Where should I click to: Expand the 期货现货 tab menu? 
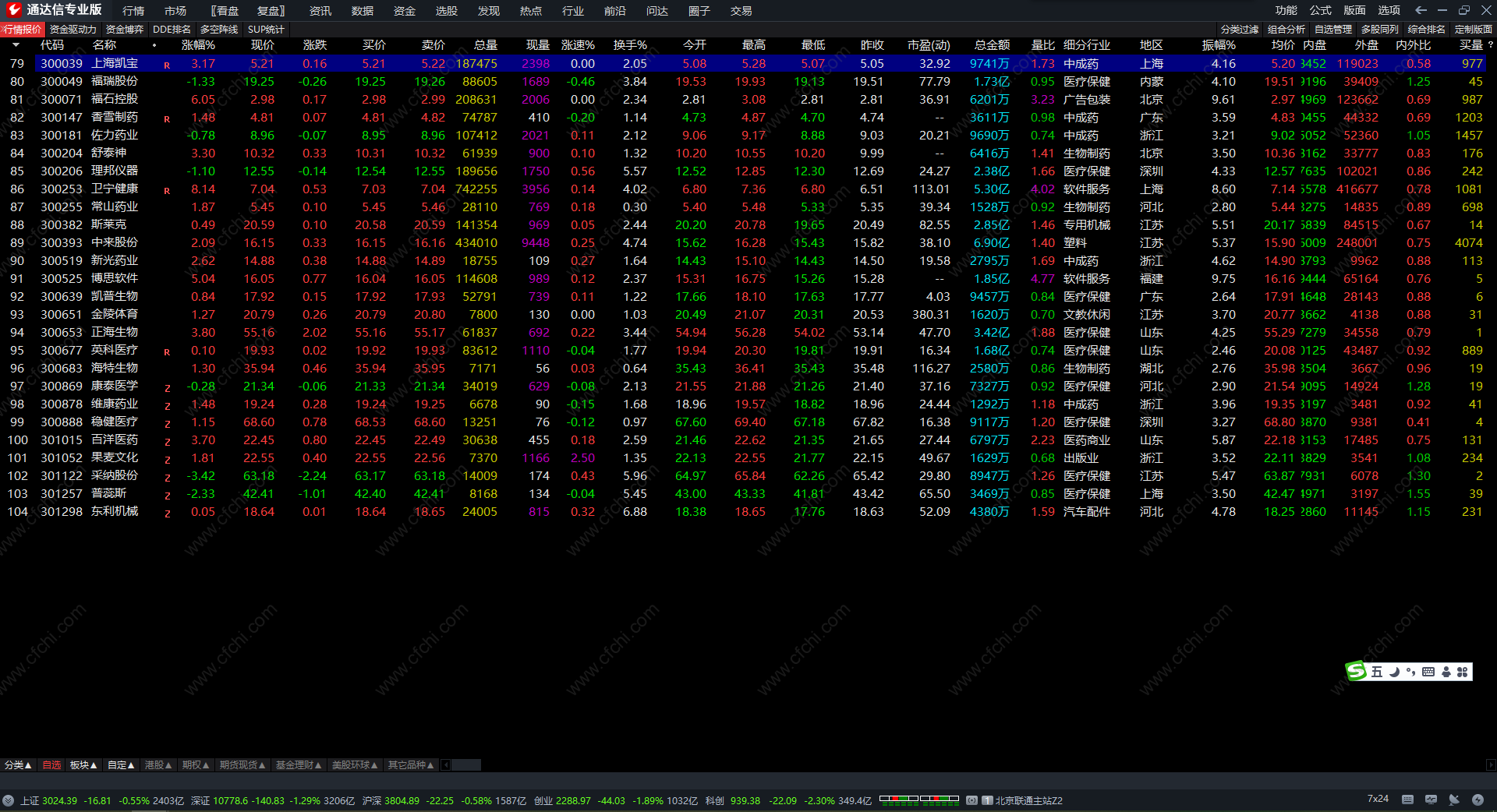click(x=242, y=765)
